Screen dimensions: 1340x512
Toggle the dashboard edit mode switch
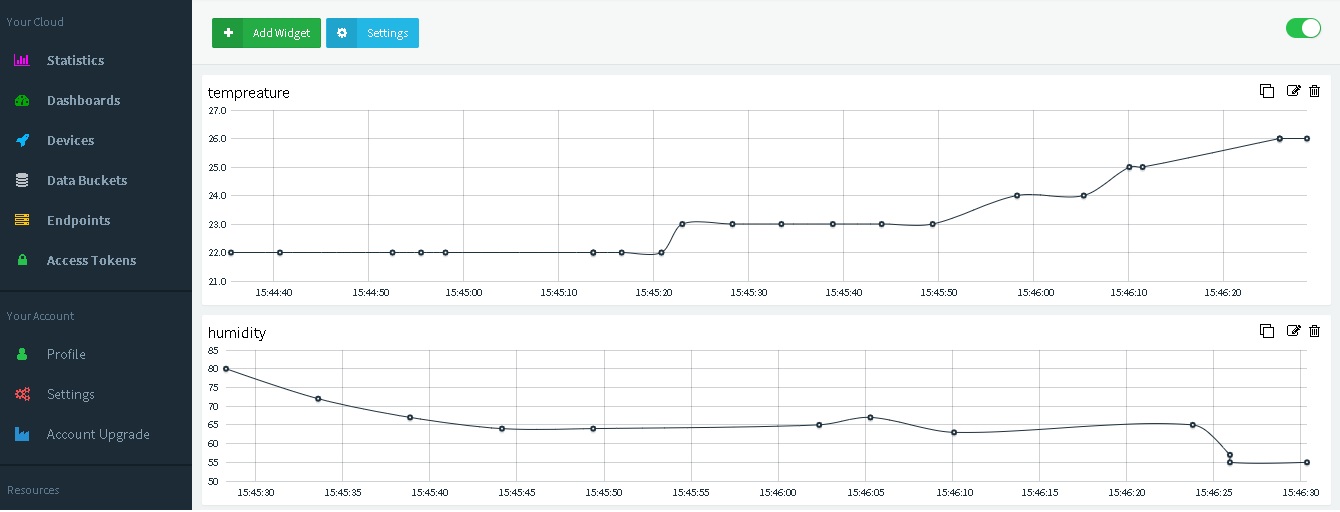[1303, 28]
